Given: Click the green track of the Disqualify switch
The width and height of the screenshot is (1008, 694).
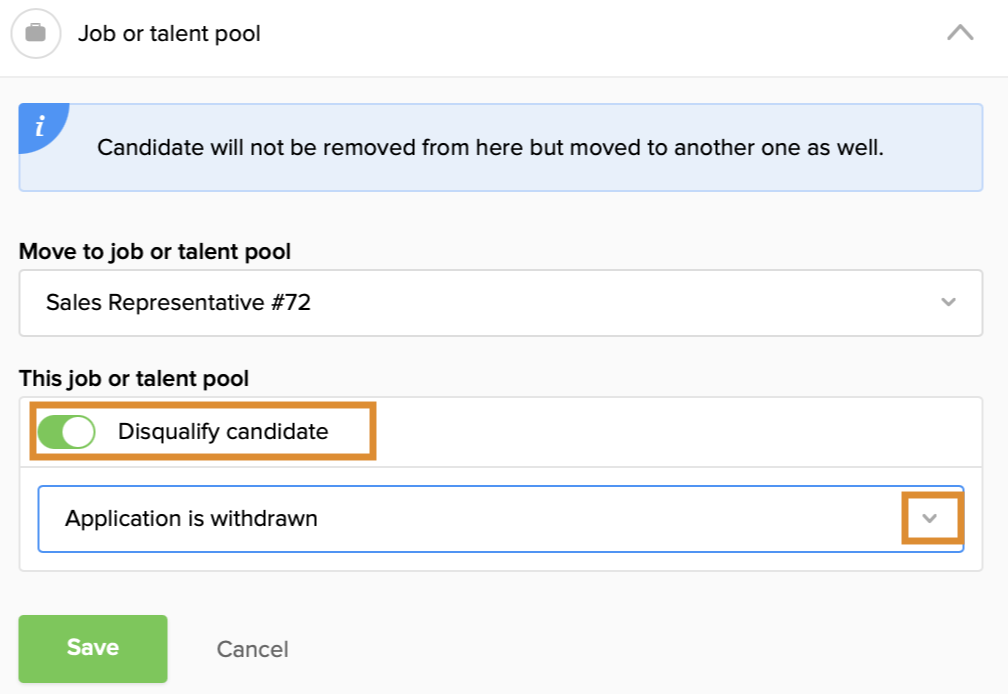Looking at the screenshot, I should [51, 432].
